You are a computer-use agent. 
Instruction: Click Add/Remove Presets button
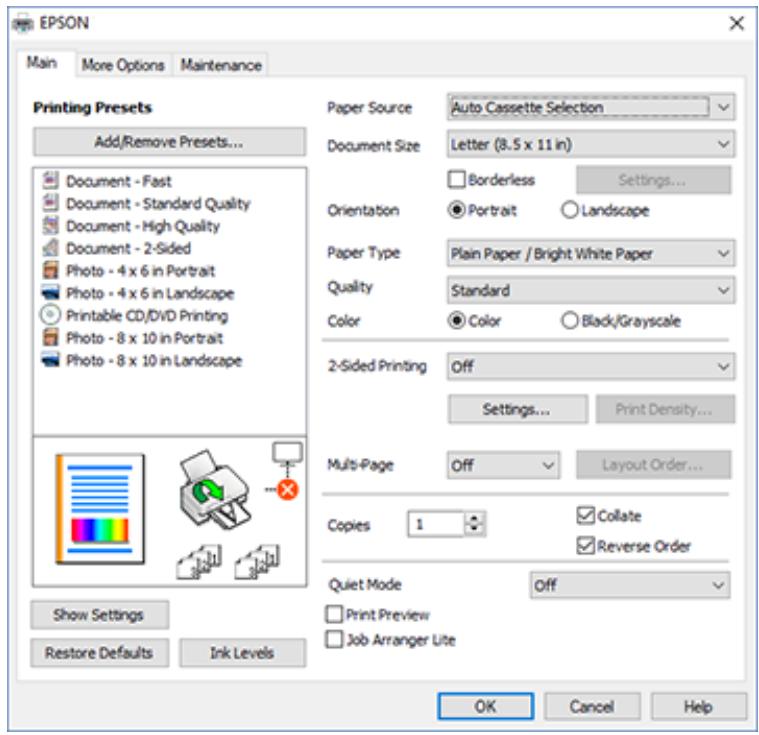[169, 142]
